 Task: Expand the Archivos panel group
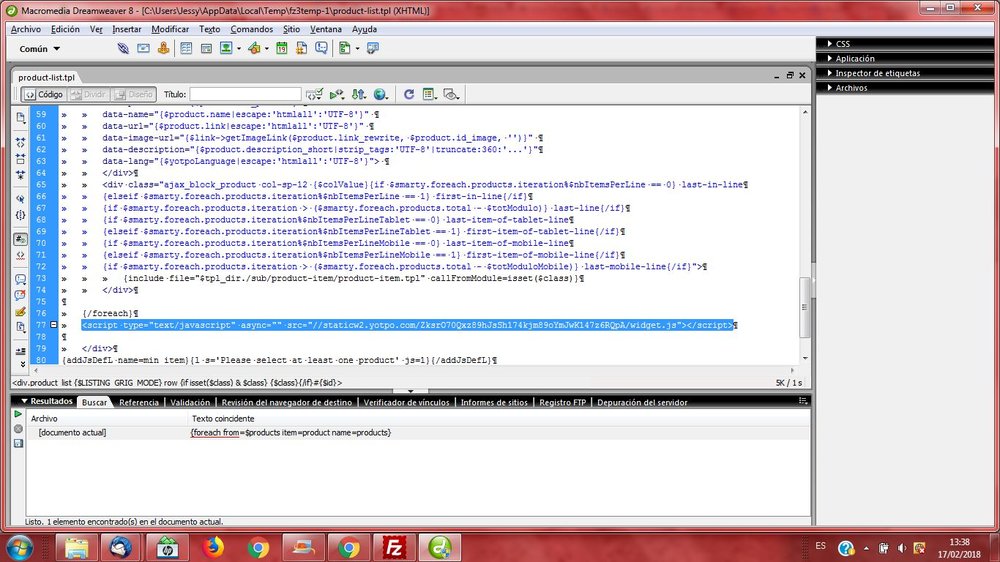(x=851, y=87)
